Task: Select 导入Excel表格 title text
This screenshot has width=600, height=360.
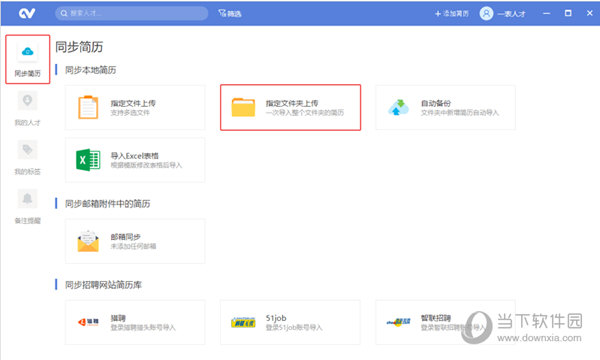Action: pyautogui.click(x=134, y=156)
